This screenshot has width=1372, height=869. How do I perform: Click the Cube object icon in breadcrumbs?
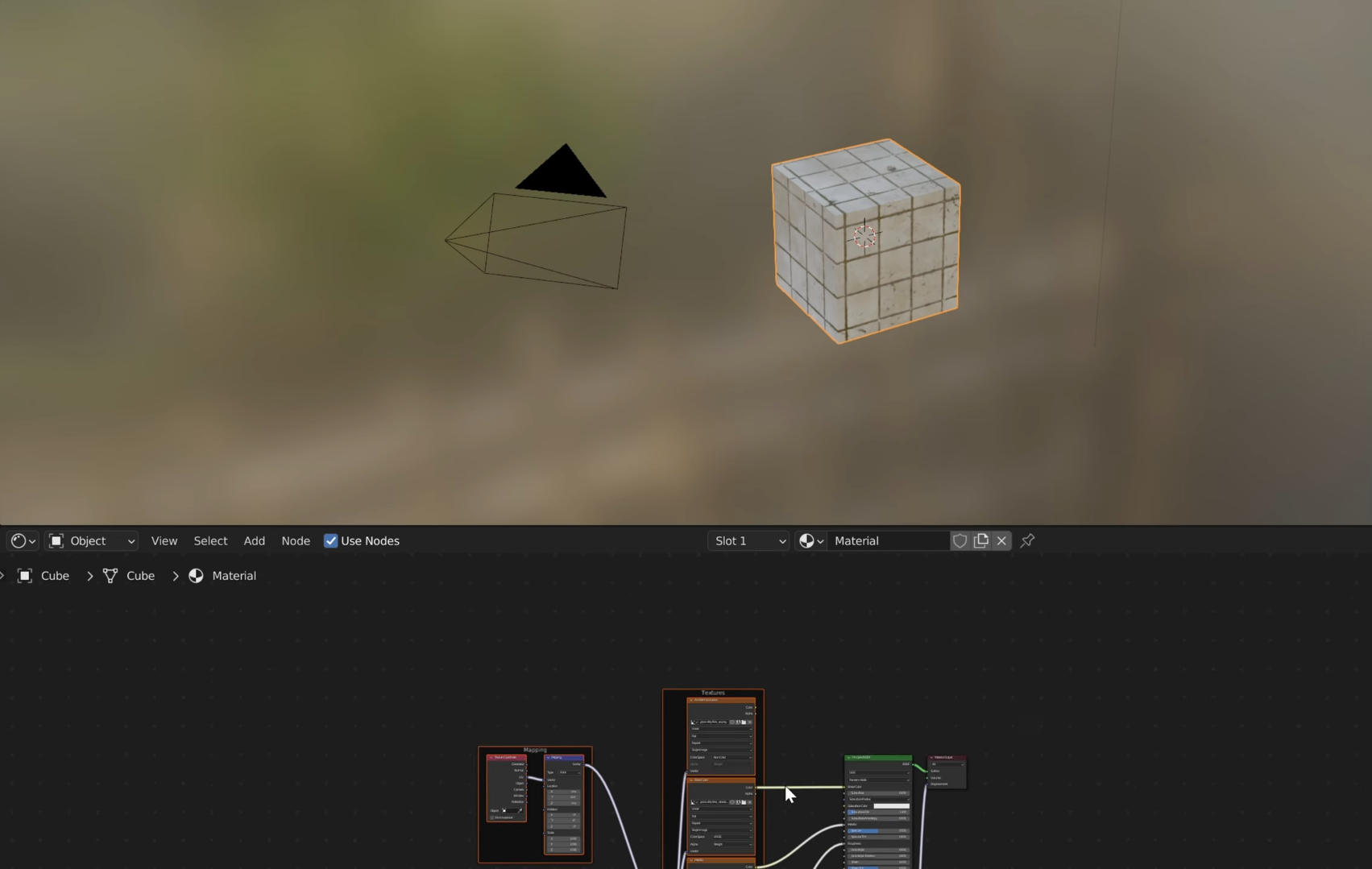click(x=25, y=576)
